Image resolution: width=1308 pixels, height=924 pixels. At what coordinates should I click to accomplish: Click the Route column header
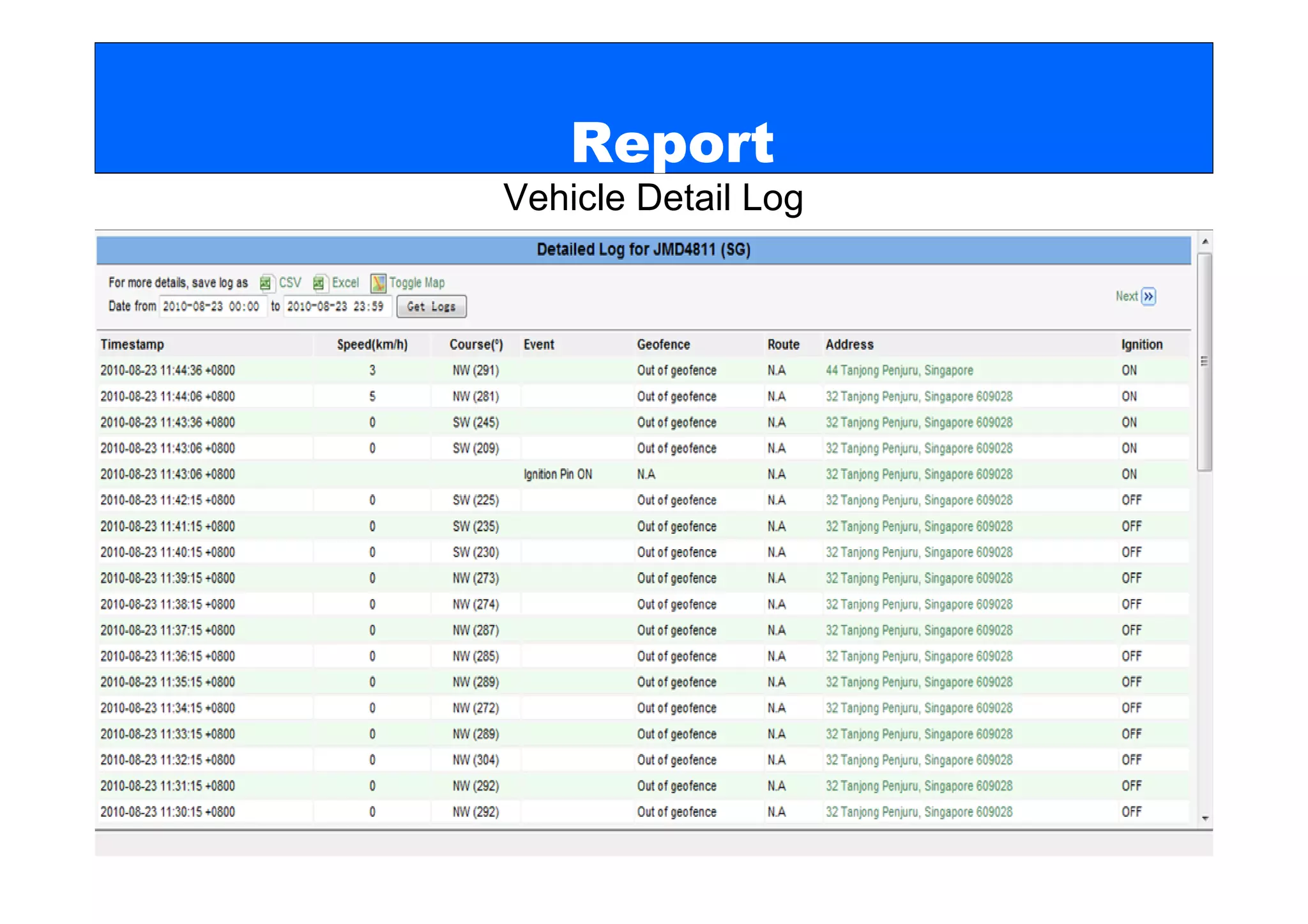784,345
